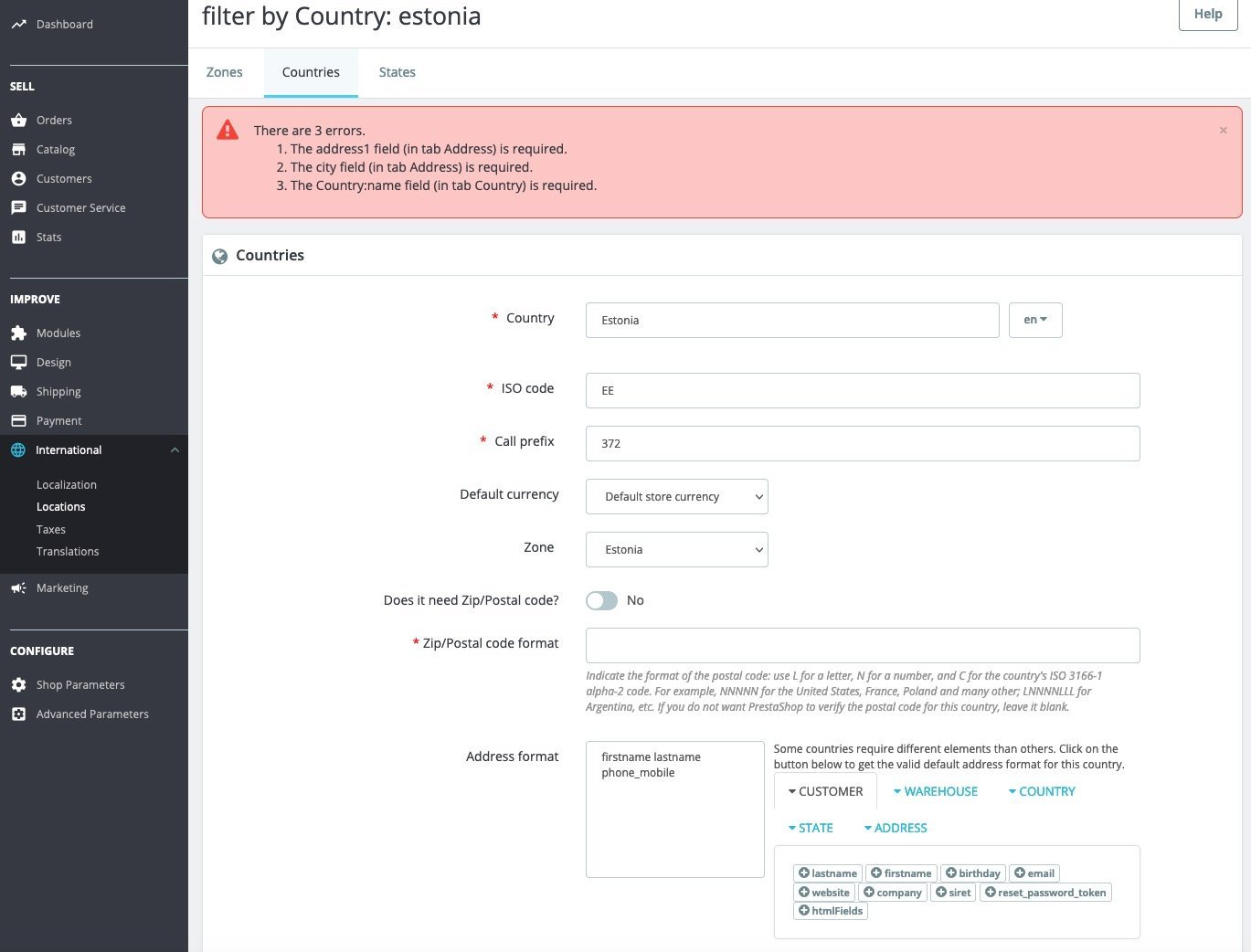Click the Help button
Viewport: 1251px width, 952px height.
[1208, 15]
